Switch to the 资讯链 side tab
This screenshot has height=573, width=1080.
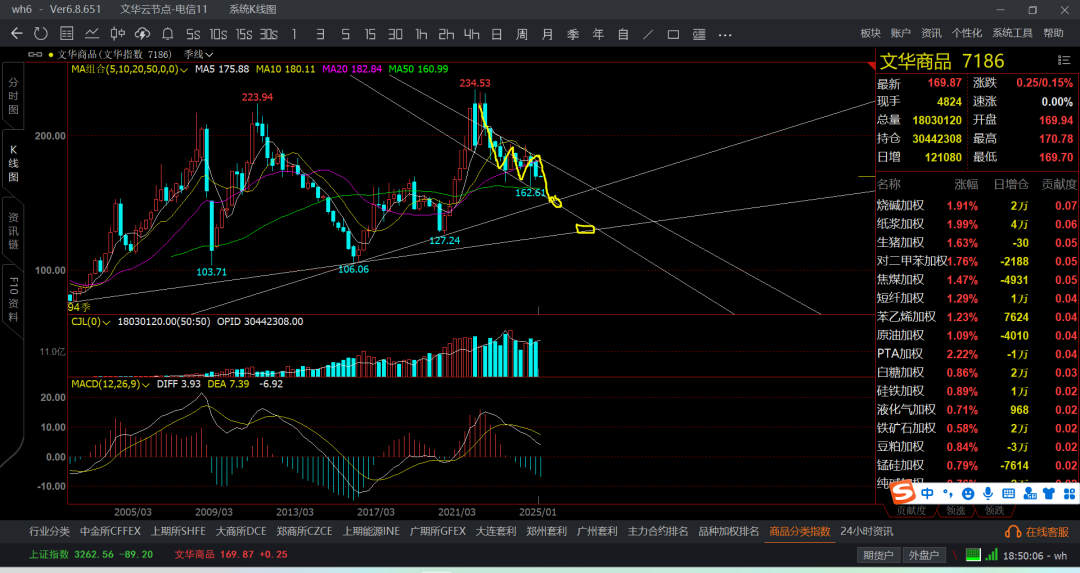point(13,231)
